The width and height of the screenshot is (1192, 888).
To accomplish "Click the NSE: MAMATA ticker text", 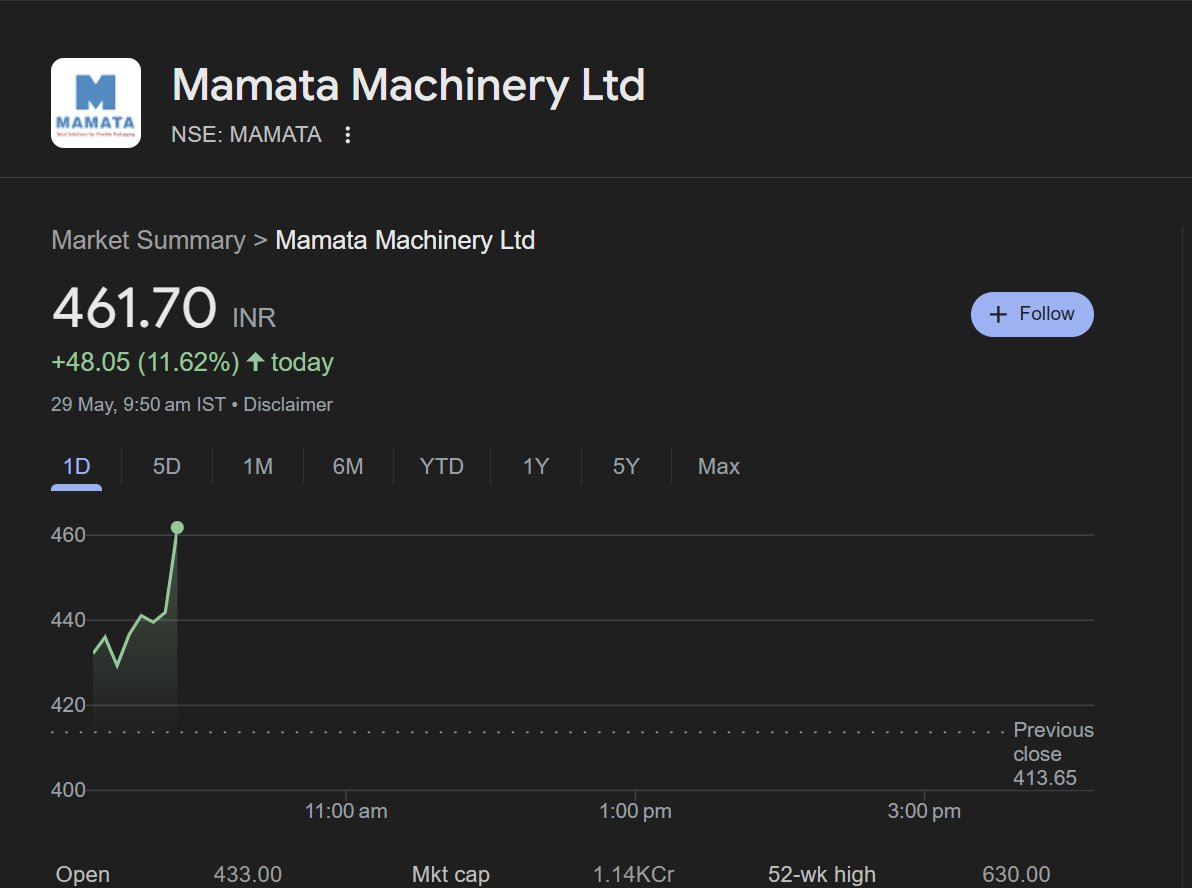I will (246, 135).
